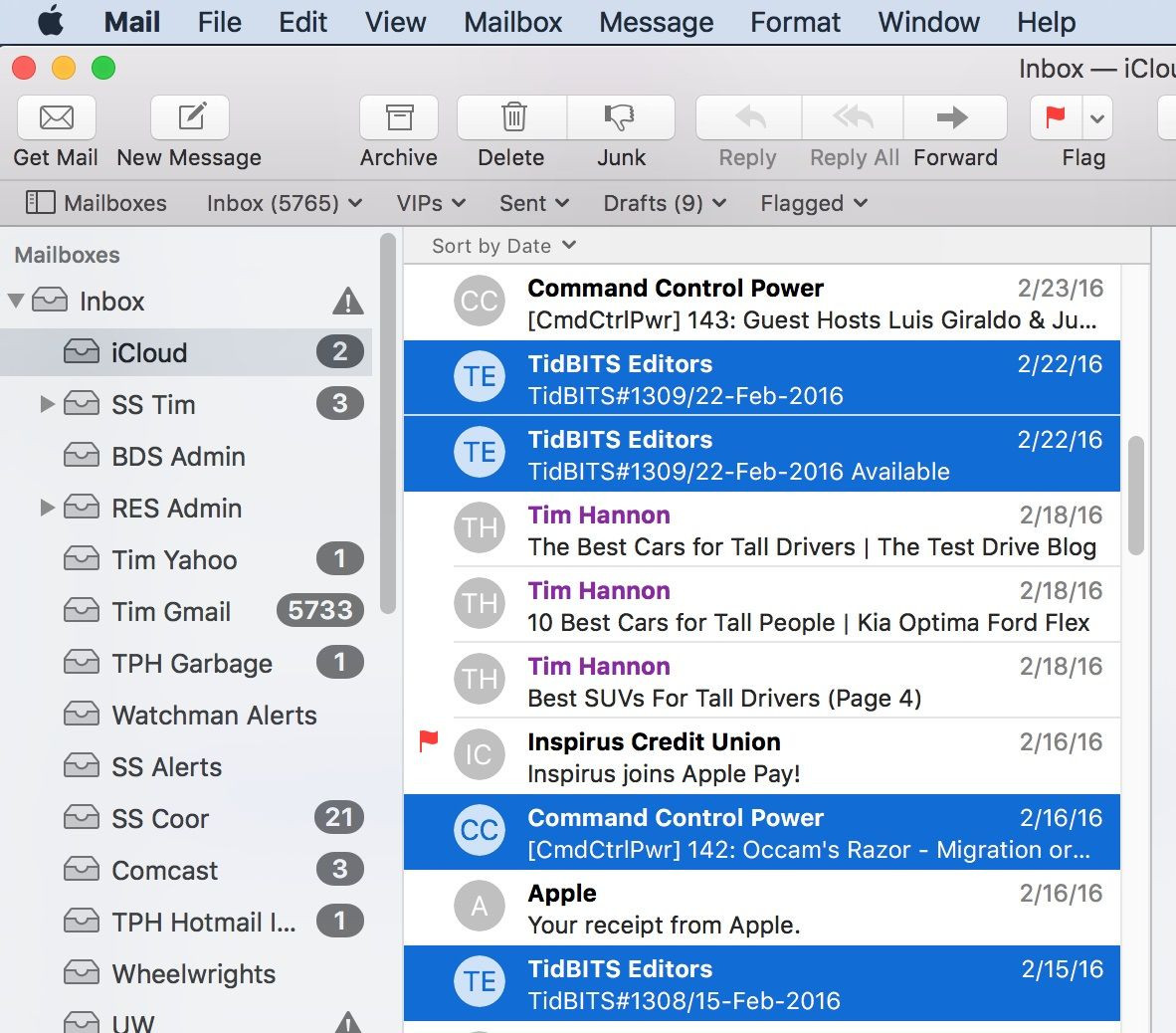The image size is (1176, 1033).
Task: Select the Tim Yahoo mailbox
Action: click(x=186, y=559)
